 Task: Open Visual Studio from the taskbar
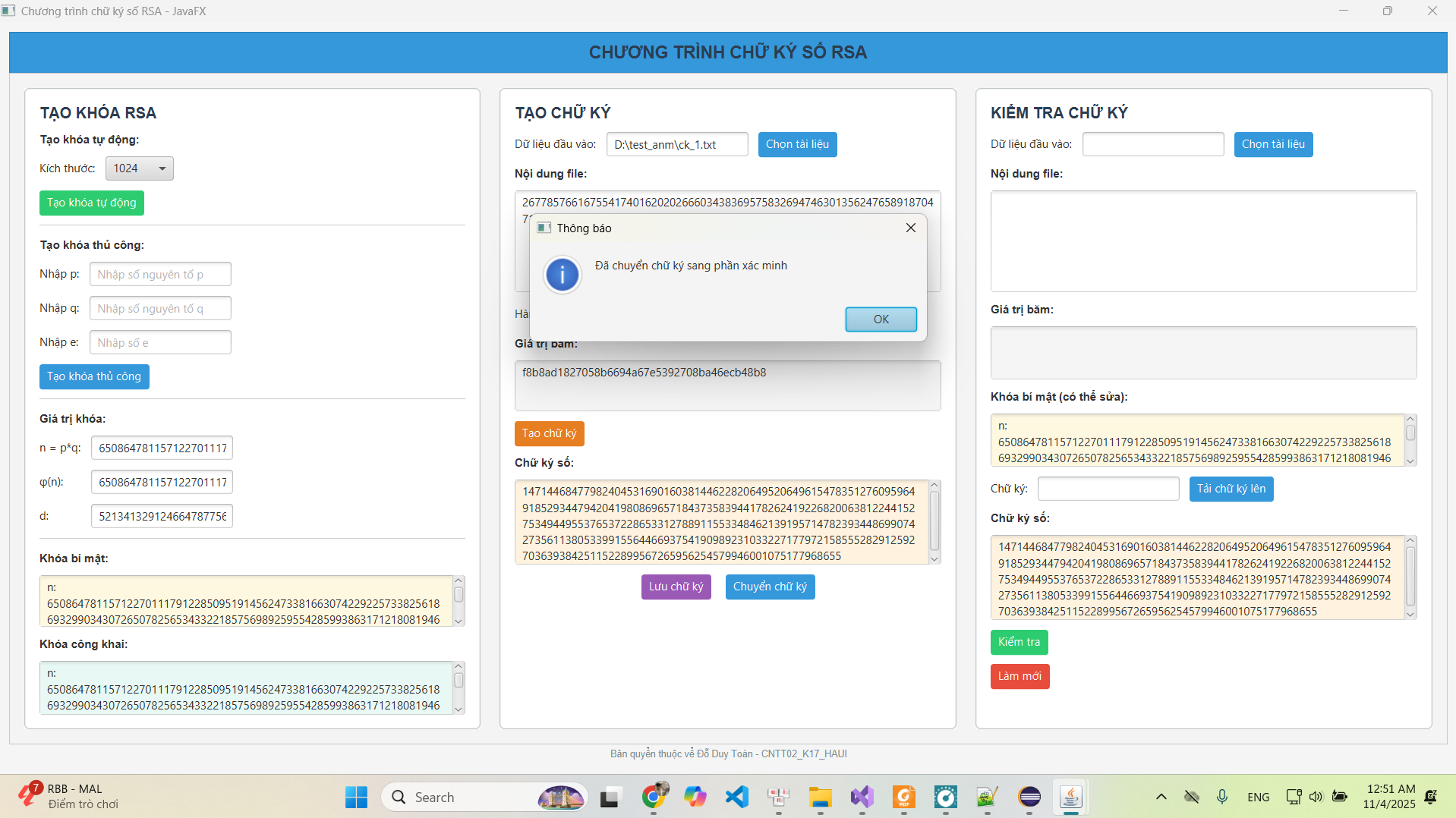(862, 797)
